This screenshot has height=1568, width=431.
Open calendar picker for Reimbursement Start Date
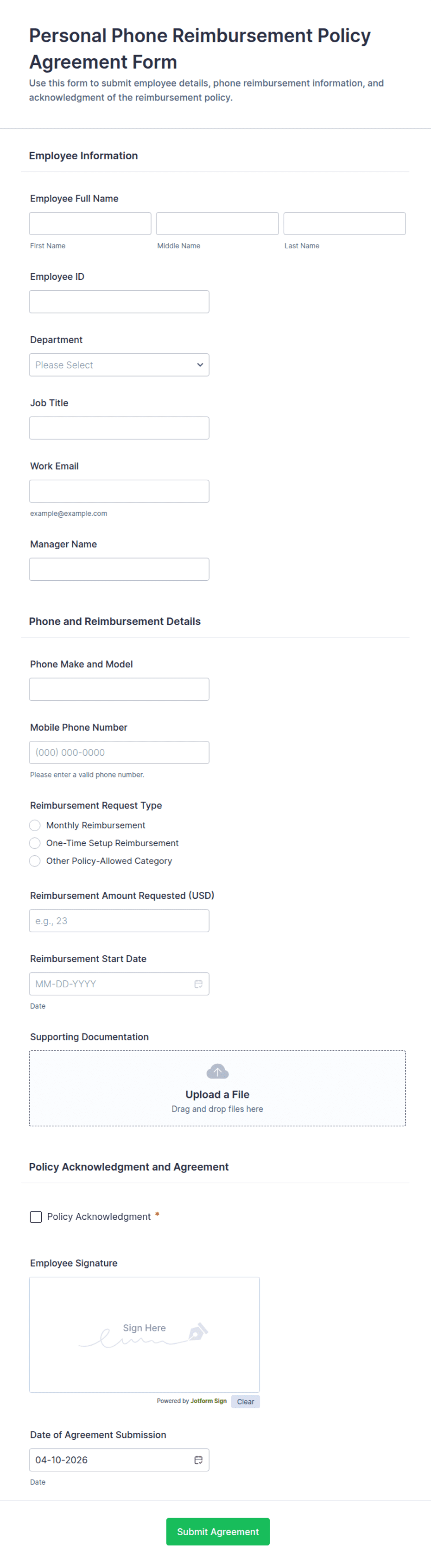[198, 984]
